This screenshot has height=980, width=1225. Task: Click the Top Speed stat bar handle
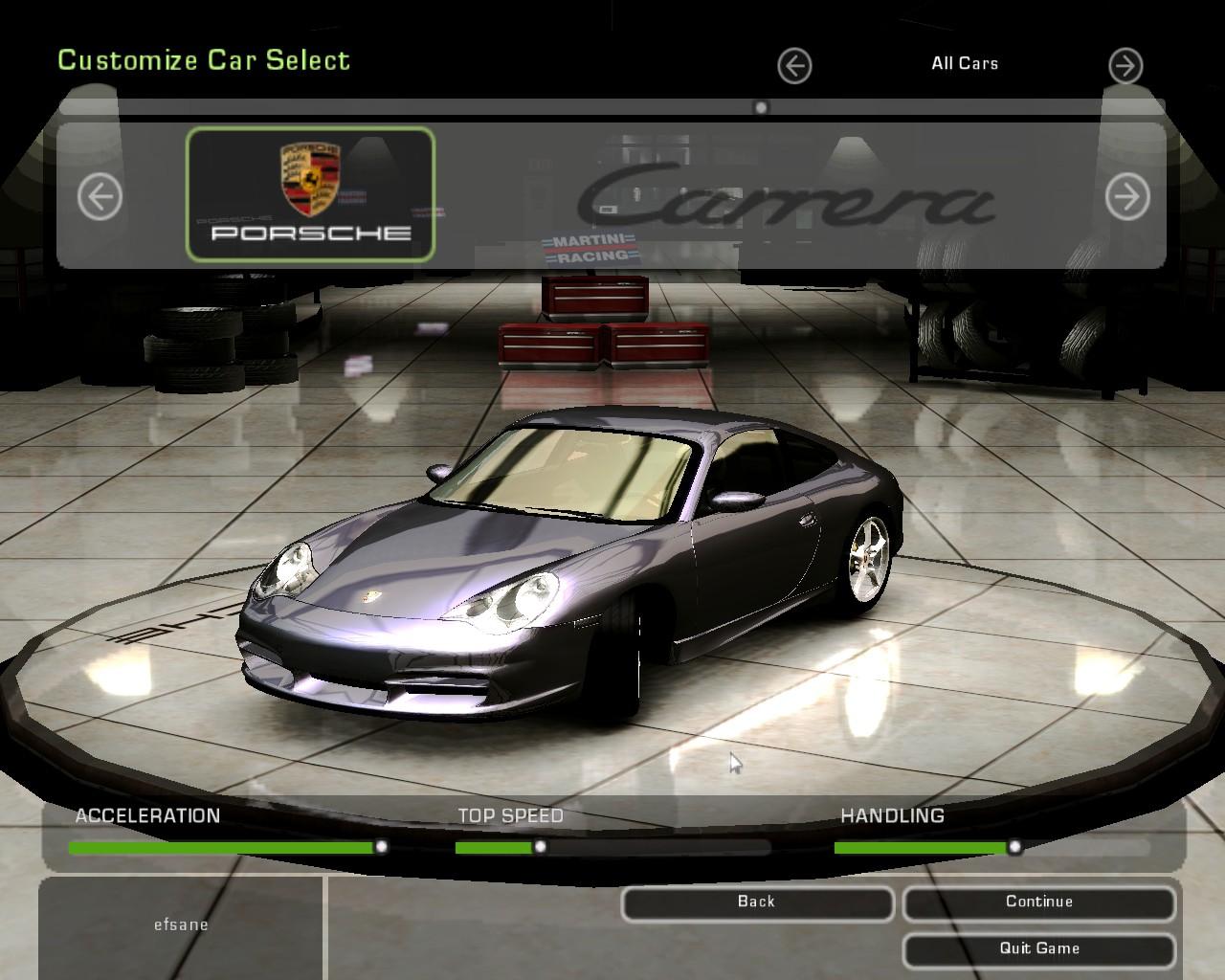[x=540, y=847]
